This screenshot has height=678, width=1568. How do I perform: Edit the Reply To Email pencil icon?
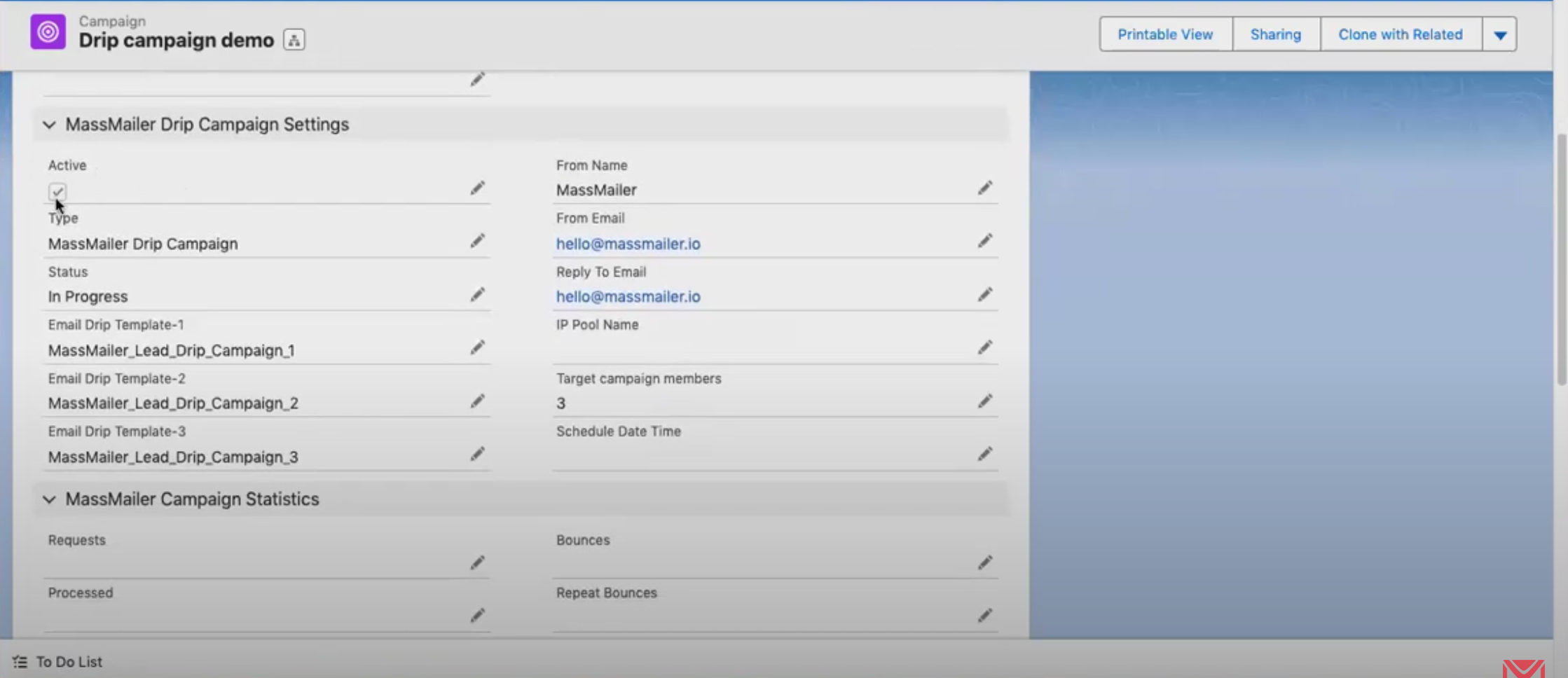coord(985,295)
